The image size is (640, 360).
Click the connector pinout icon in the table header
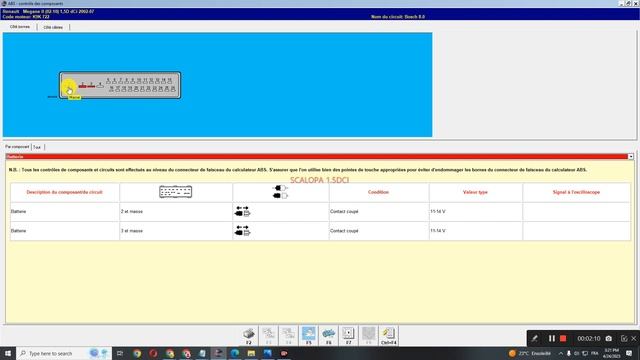pyautogui.click(x=176, y=192)
